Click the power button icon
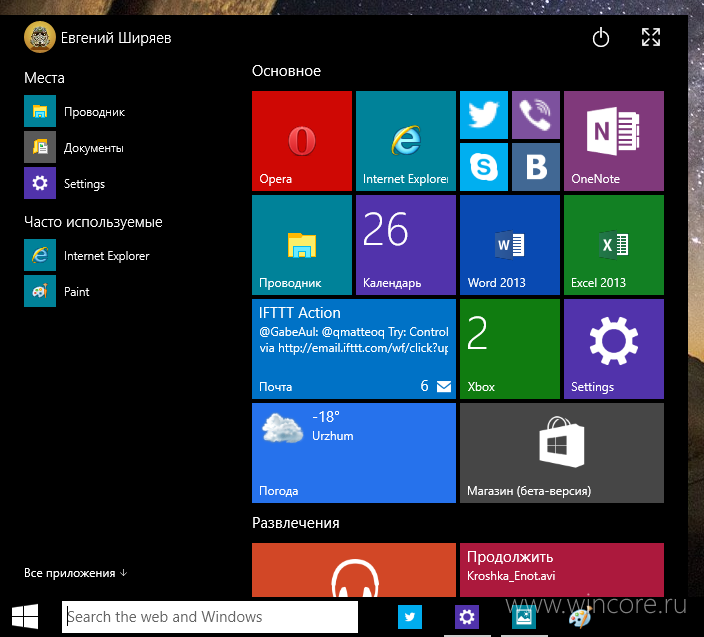This screenshot has height=637, width=704. [601, 38]
